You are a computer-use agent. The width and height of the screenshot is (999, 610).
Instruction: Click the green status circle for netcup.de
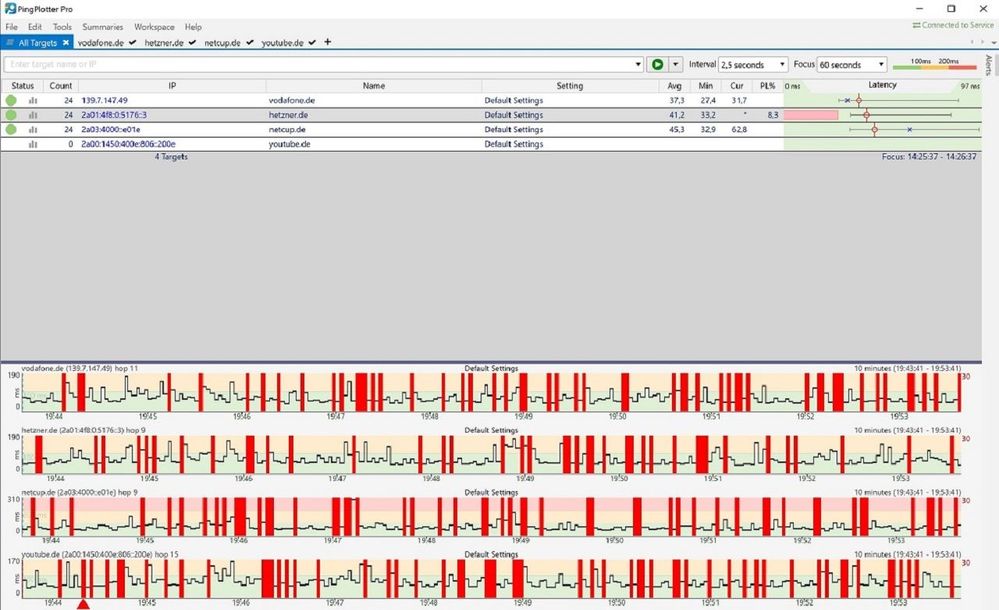pyautogui.click(x=11, y=129)
